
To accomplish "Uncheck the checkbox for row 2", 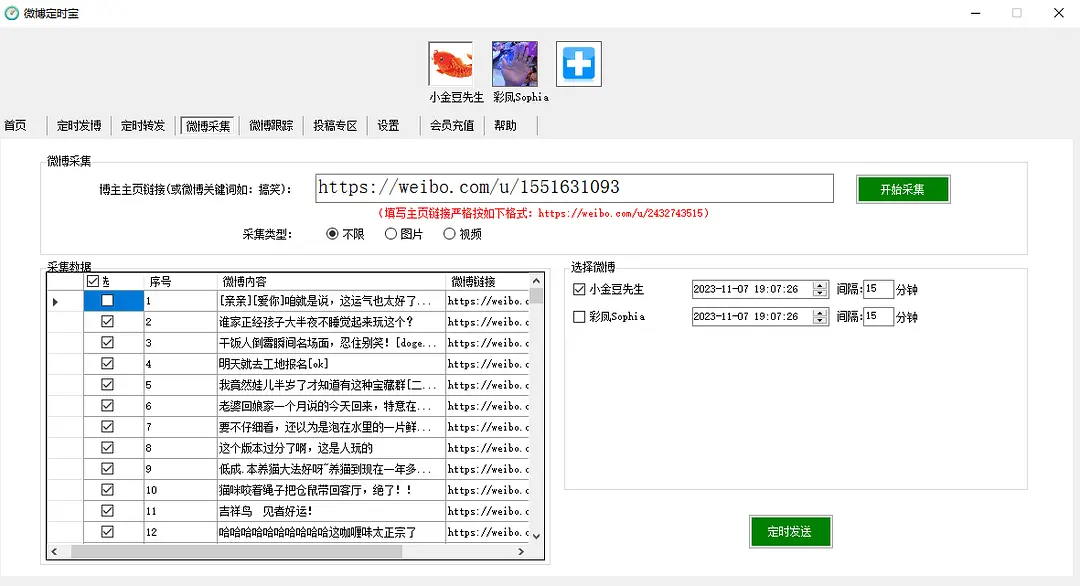I will [107, 322].
